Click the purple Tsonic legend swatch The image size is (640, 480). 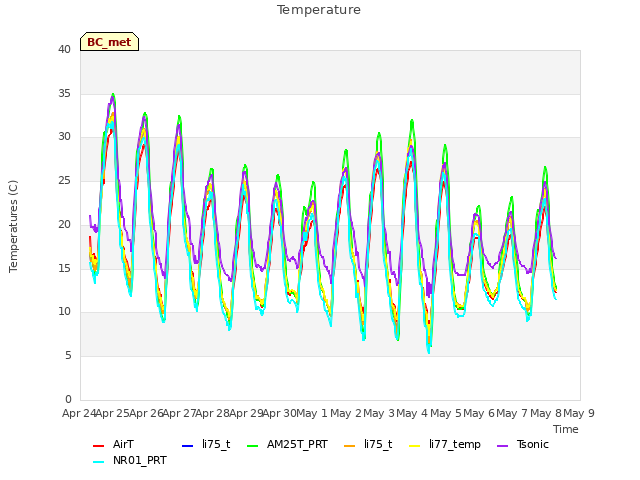tap(502, 445)
